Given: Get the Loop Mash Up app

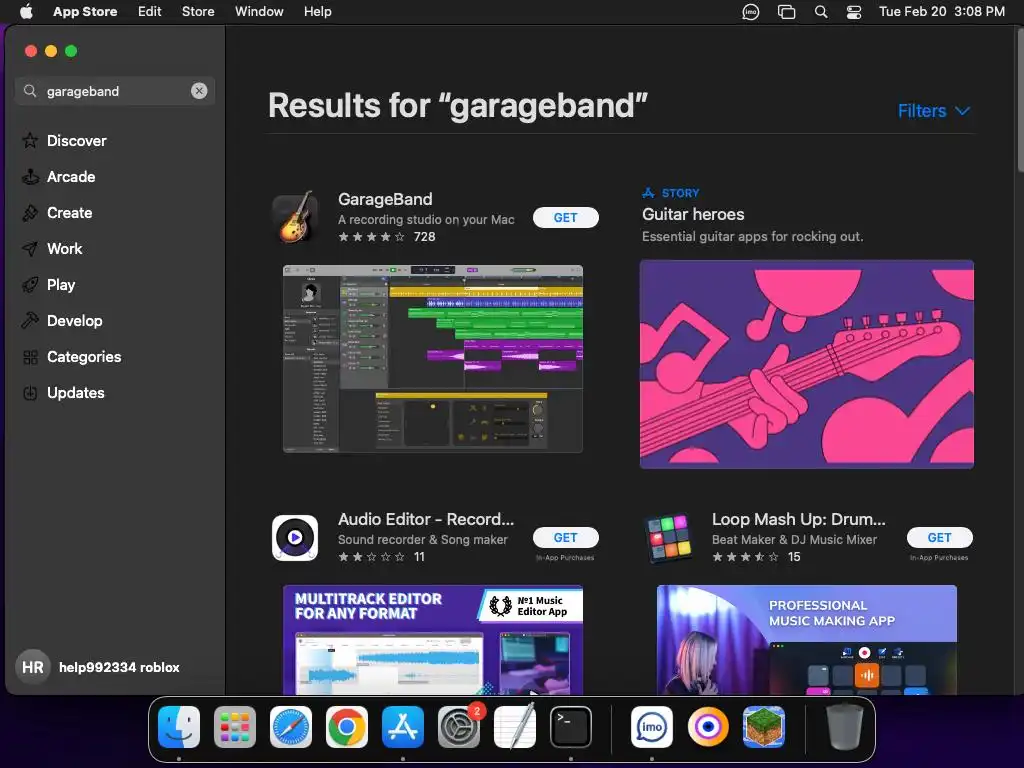Looking at the screenshot, I should pyautogui.click(x=939, y=537).
